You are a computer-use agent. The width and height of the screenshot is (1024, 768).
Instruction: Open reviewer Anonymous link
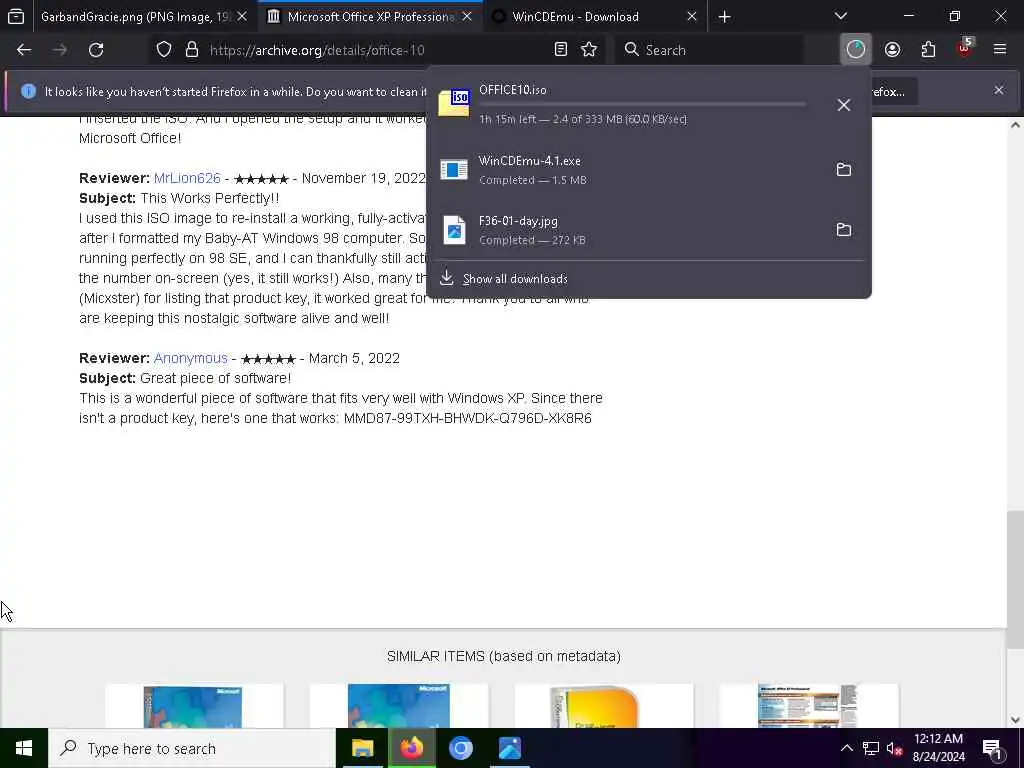(x=190, y=358)
